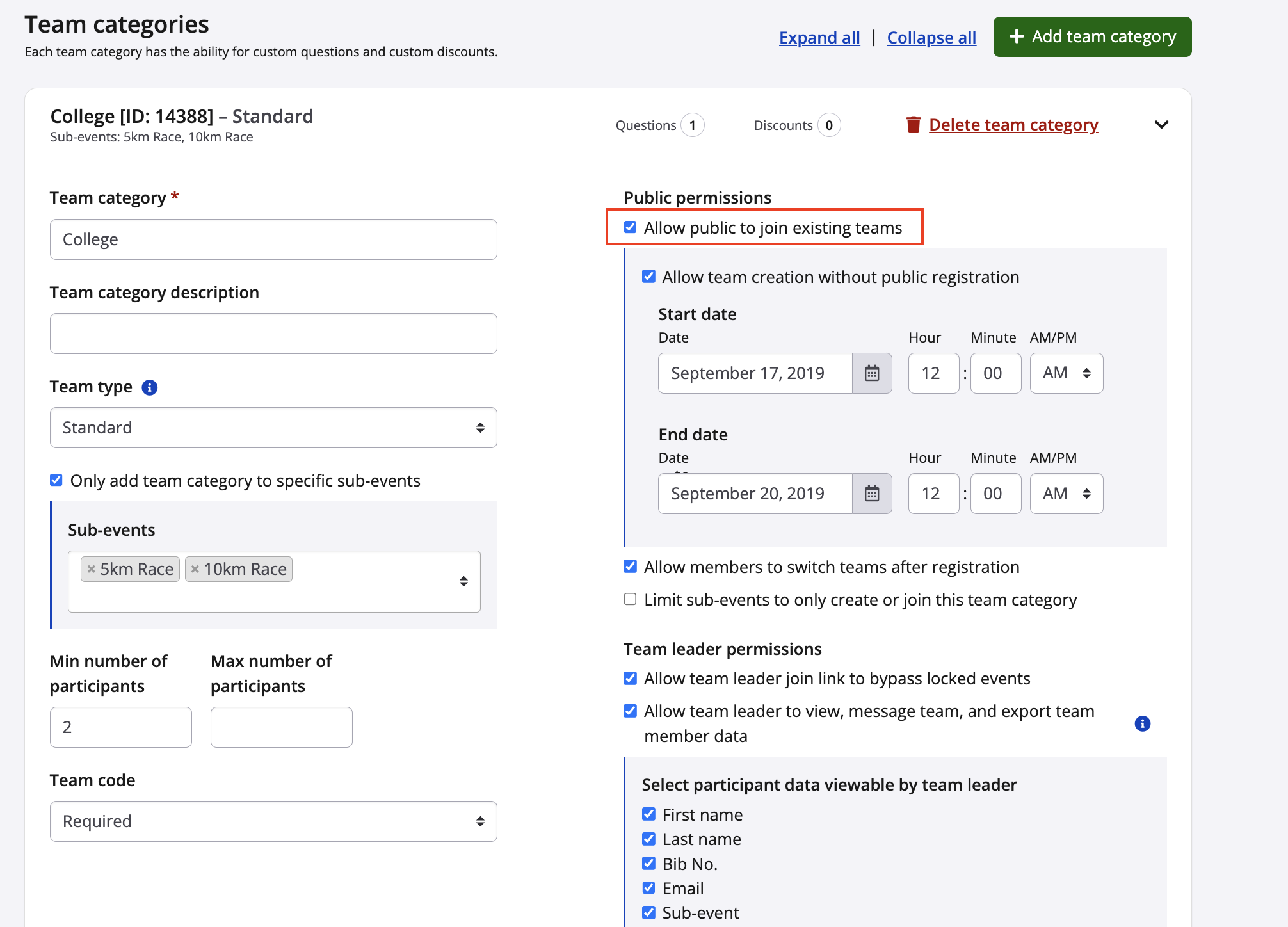The height and width of the screenshot is (927, 1288).
Task: Open the Team code dropdown
Action: coord(273,821)
